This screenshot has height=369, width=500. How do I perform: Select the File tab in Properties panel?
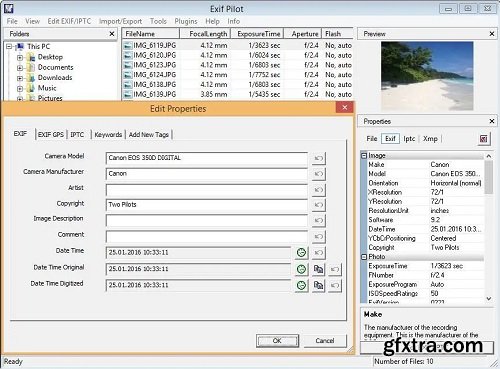tap(372, 139)
